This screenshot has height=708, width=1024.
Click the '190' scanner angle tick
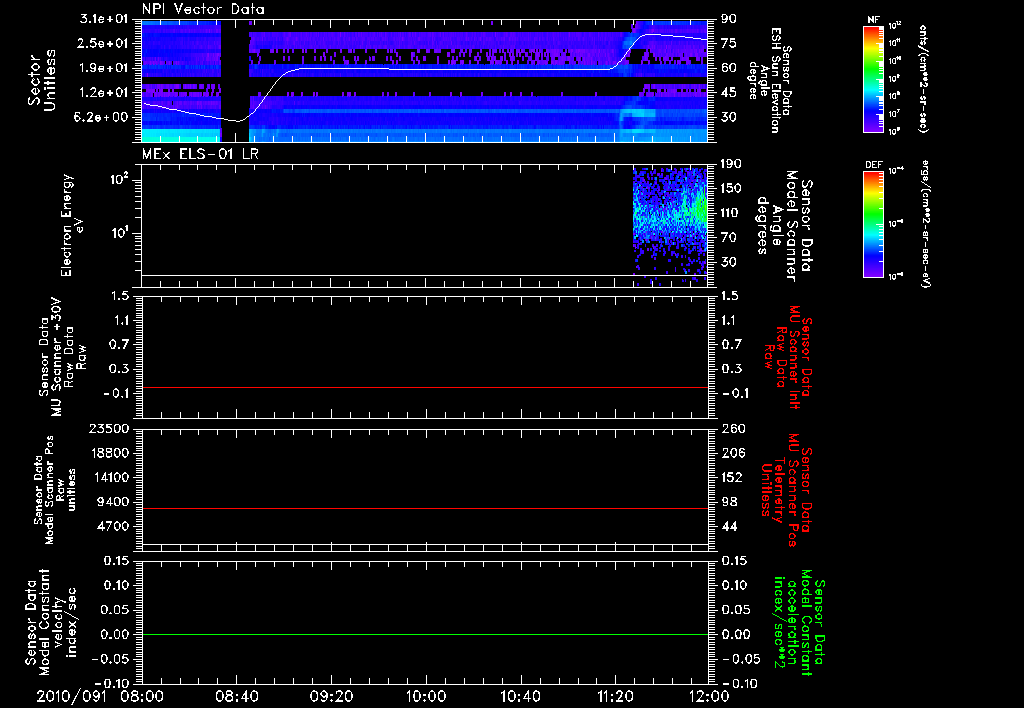tap(731, 164)
